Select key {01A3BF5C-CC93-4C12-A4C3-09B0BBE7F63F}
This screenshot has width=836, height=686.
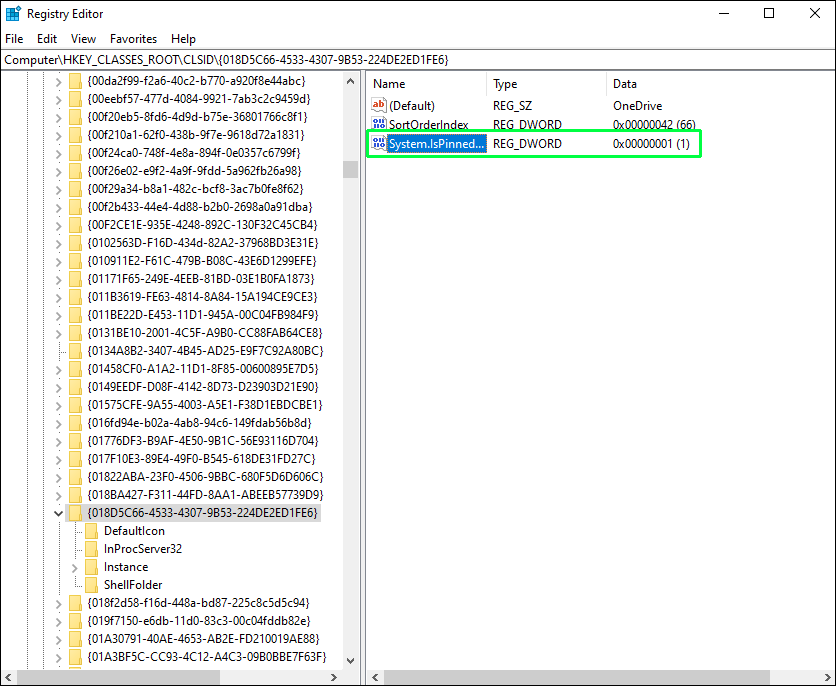pos(206,657)
